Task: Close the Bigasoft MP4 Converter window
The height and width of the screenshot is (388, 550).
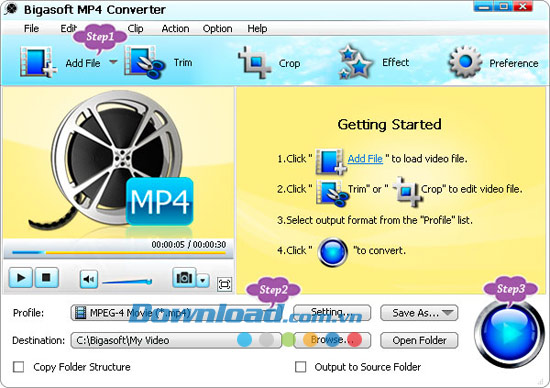Action: tap(523, 6)
